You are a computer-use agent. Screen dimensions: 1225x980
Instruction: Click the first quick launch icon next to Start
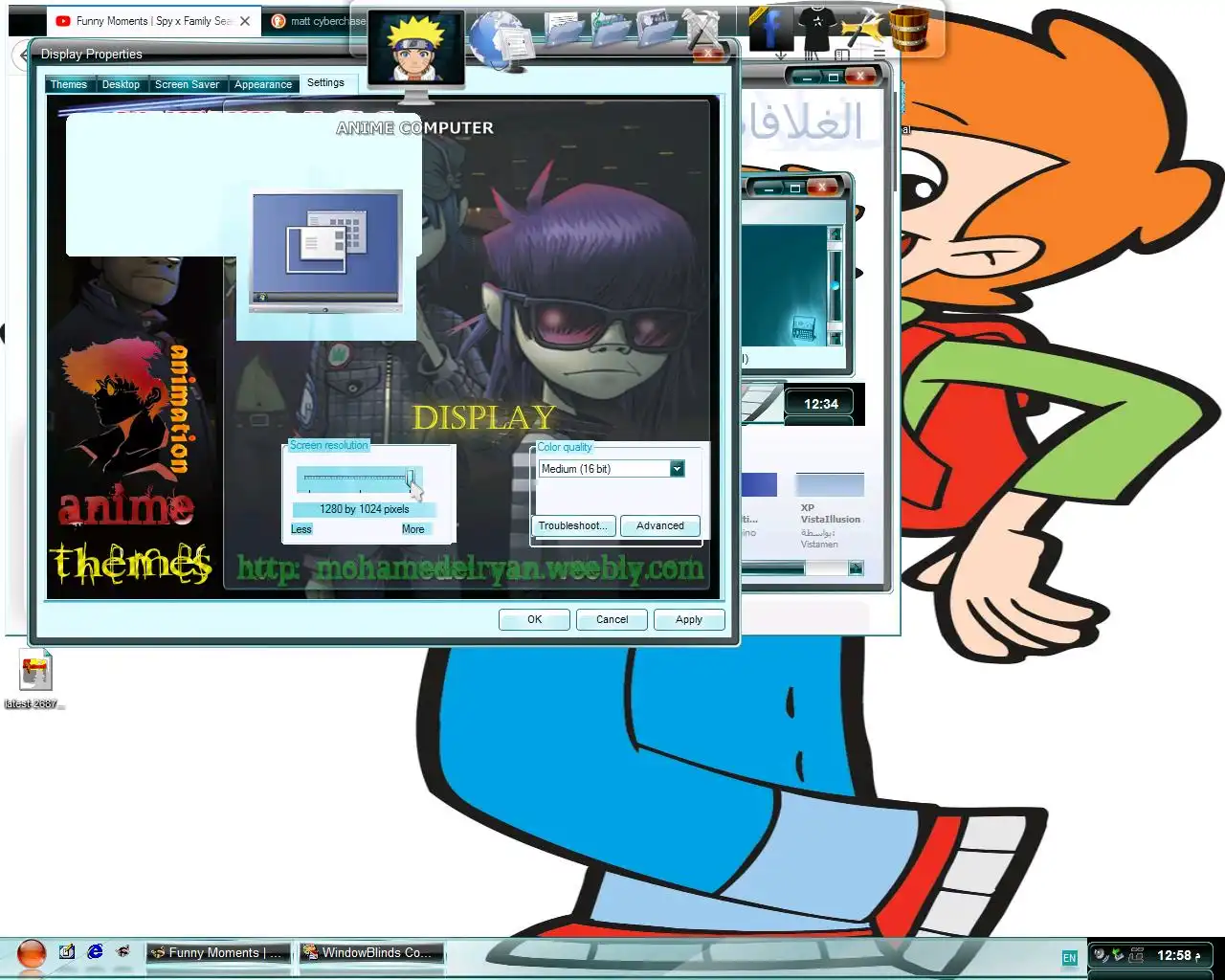67,952
